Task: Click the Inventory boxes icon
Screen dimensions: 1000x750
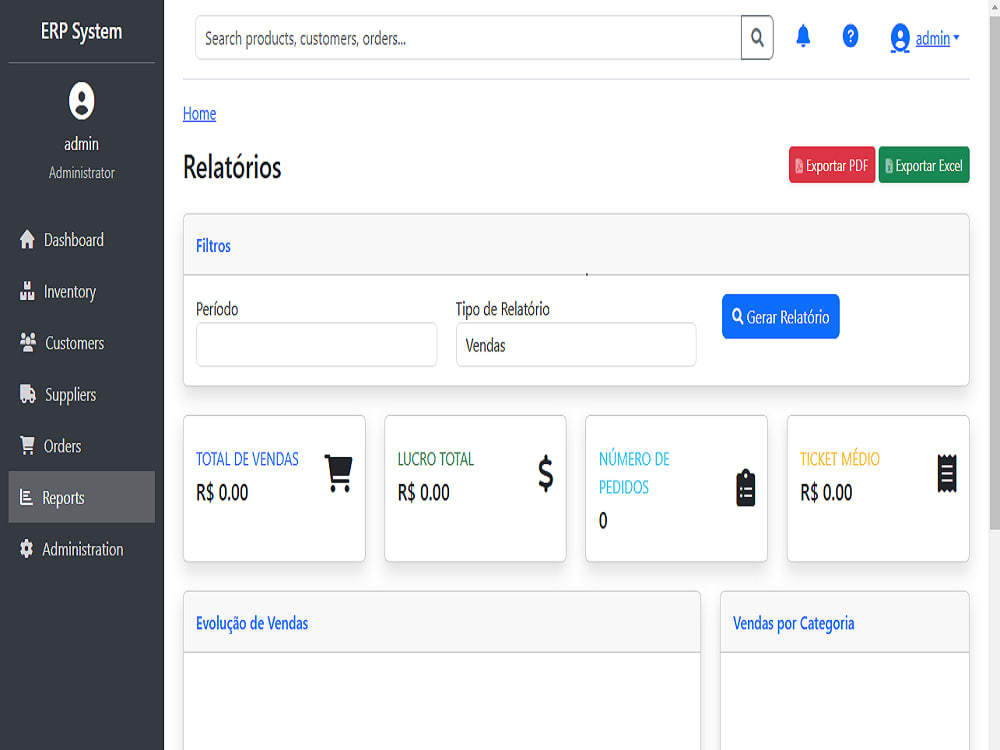Action: pyautogui.click(x=27, y=291)
